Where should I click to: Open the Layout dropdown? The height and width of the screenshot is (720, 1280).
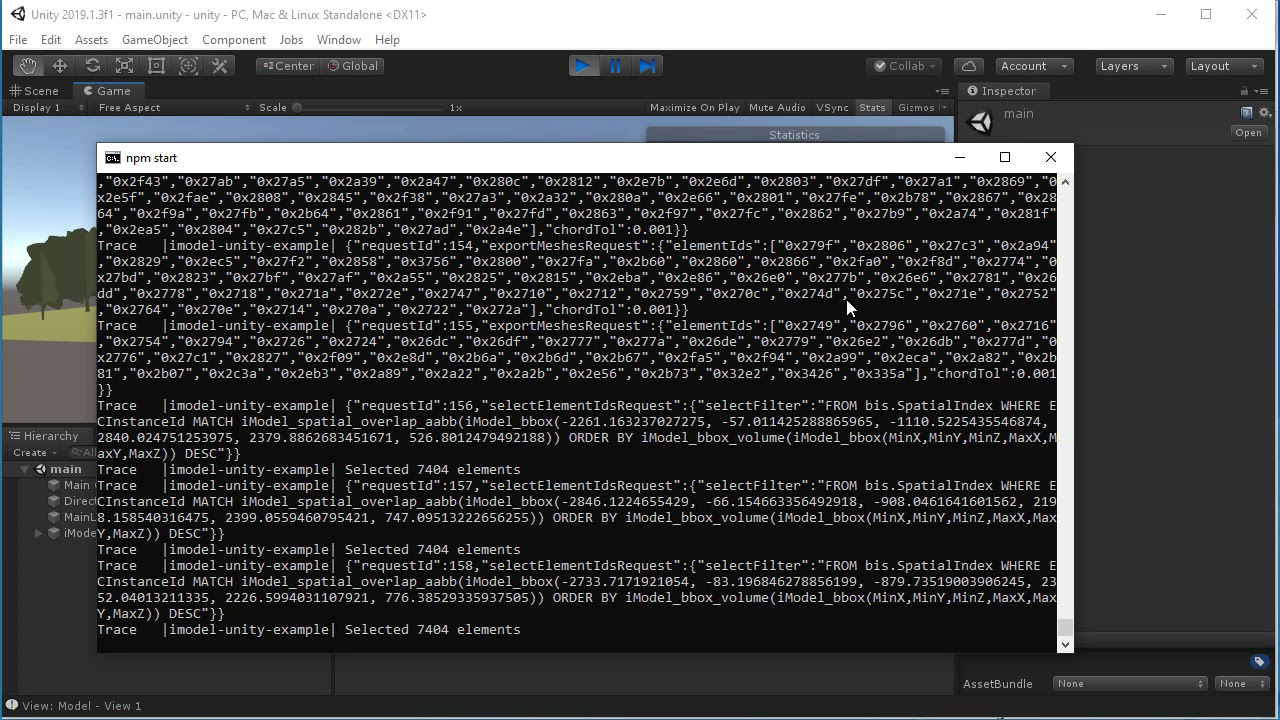pos(1224,66)
